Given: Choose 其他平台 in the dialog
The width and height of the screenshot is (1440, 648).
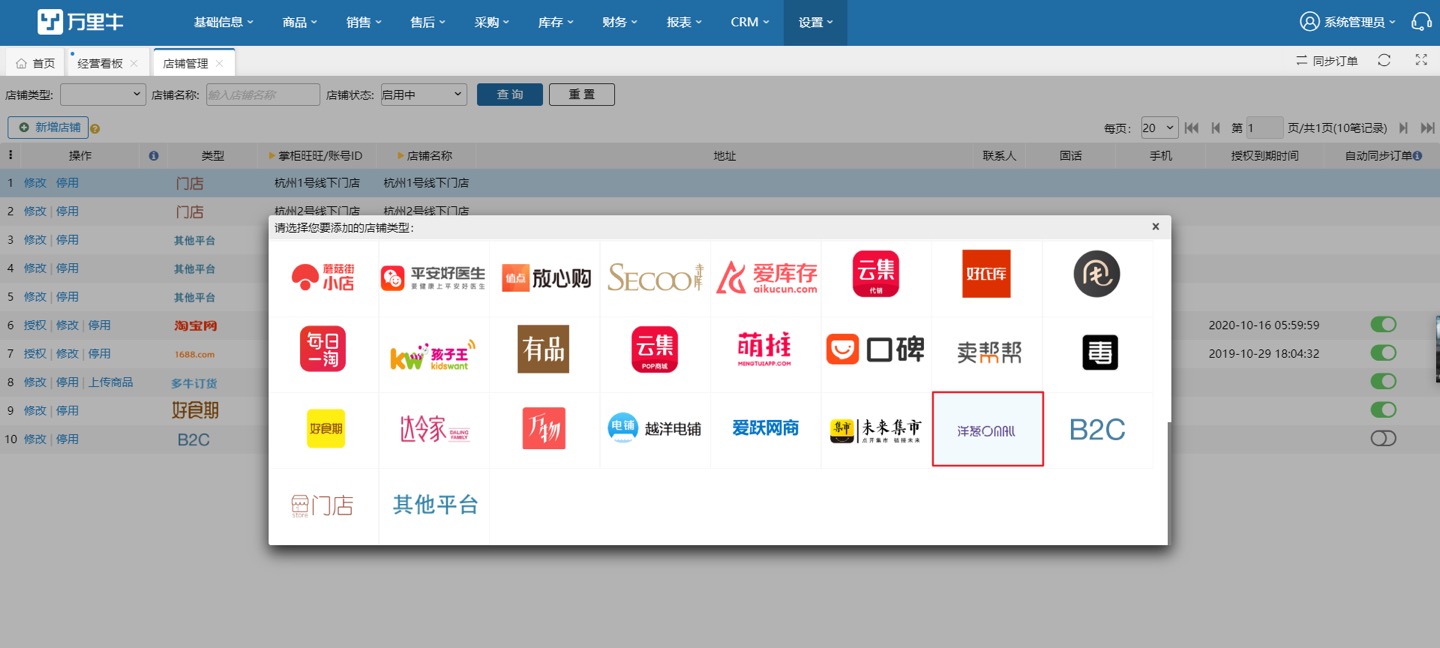Looking at the screenshot, I should point(435,505).
